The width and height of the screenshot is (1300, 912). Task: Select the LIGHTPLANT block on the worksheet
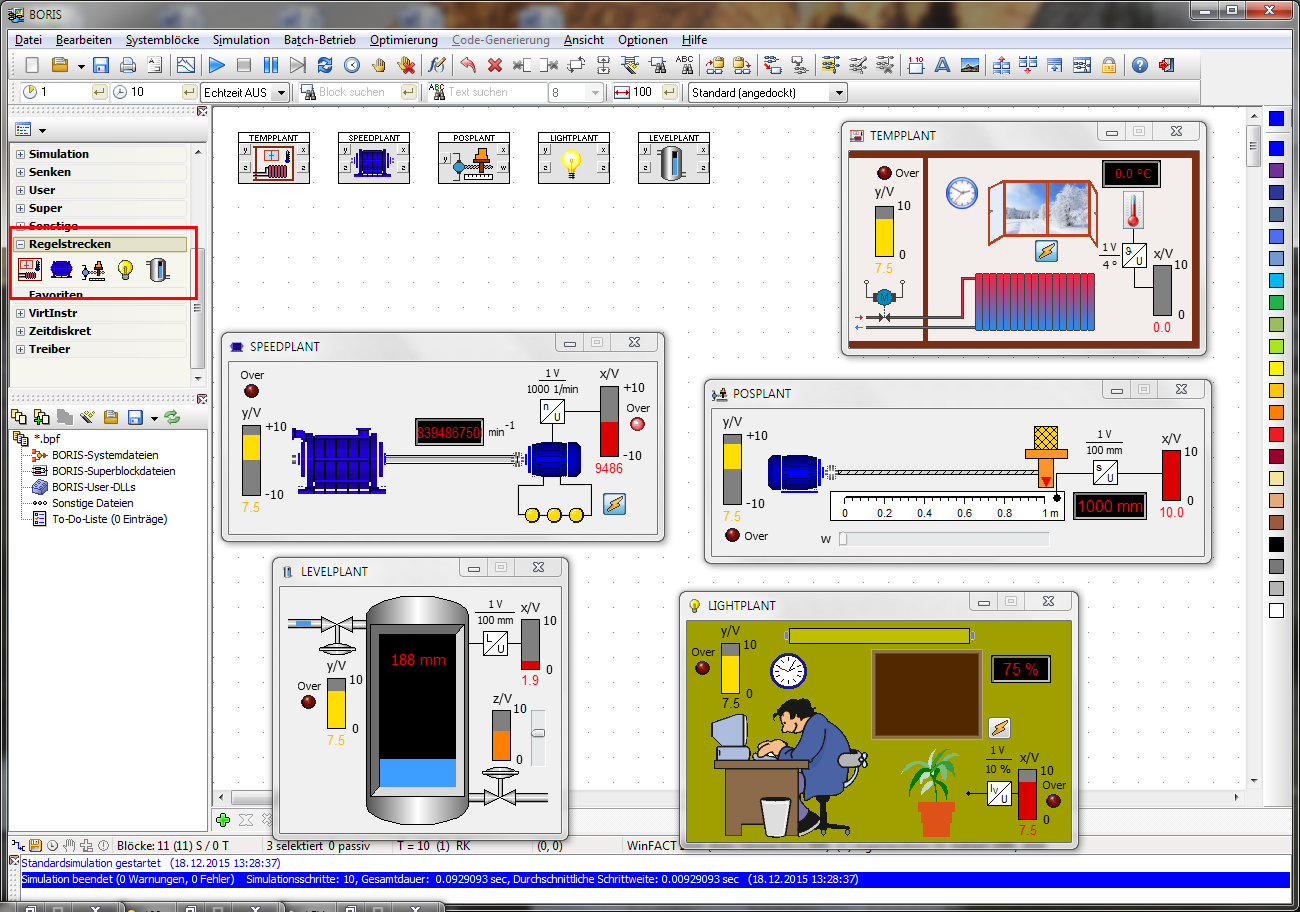point(574,157)
